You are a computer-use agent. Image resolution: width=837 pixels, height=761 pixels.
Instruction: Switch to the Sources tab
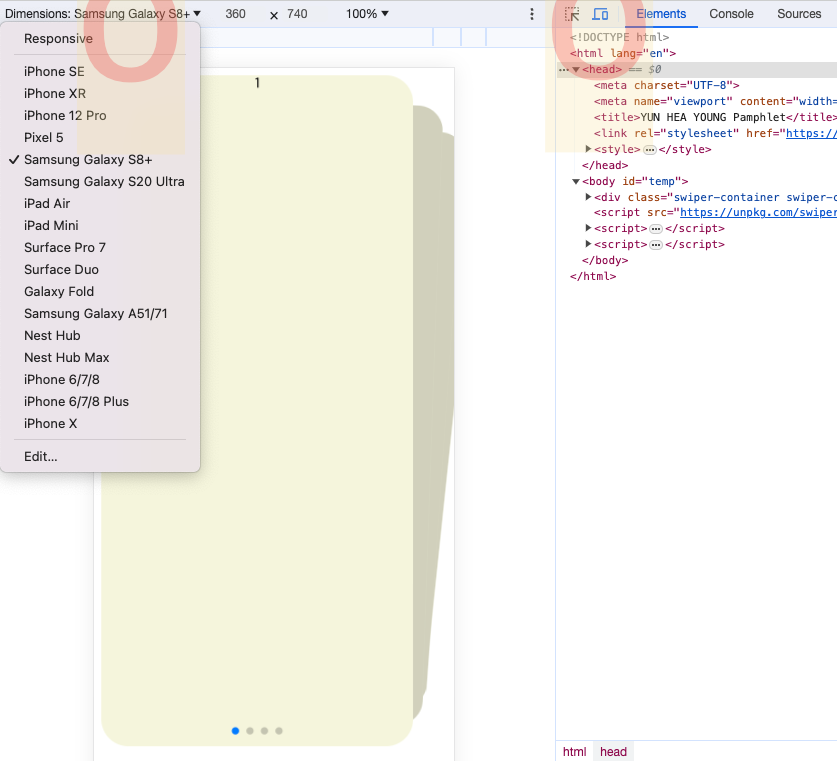pos(799,14)
